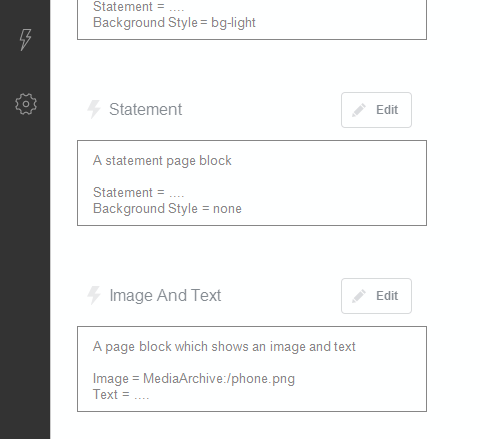This screenshot has width=480, height=439.
Task: Click 'Statement = ....' in the top block
Action: 139,7
